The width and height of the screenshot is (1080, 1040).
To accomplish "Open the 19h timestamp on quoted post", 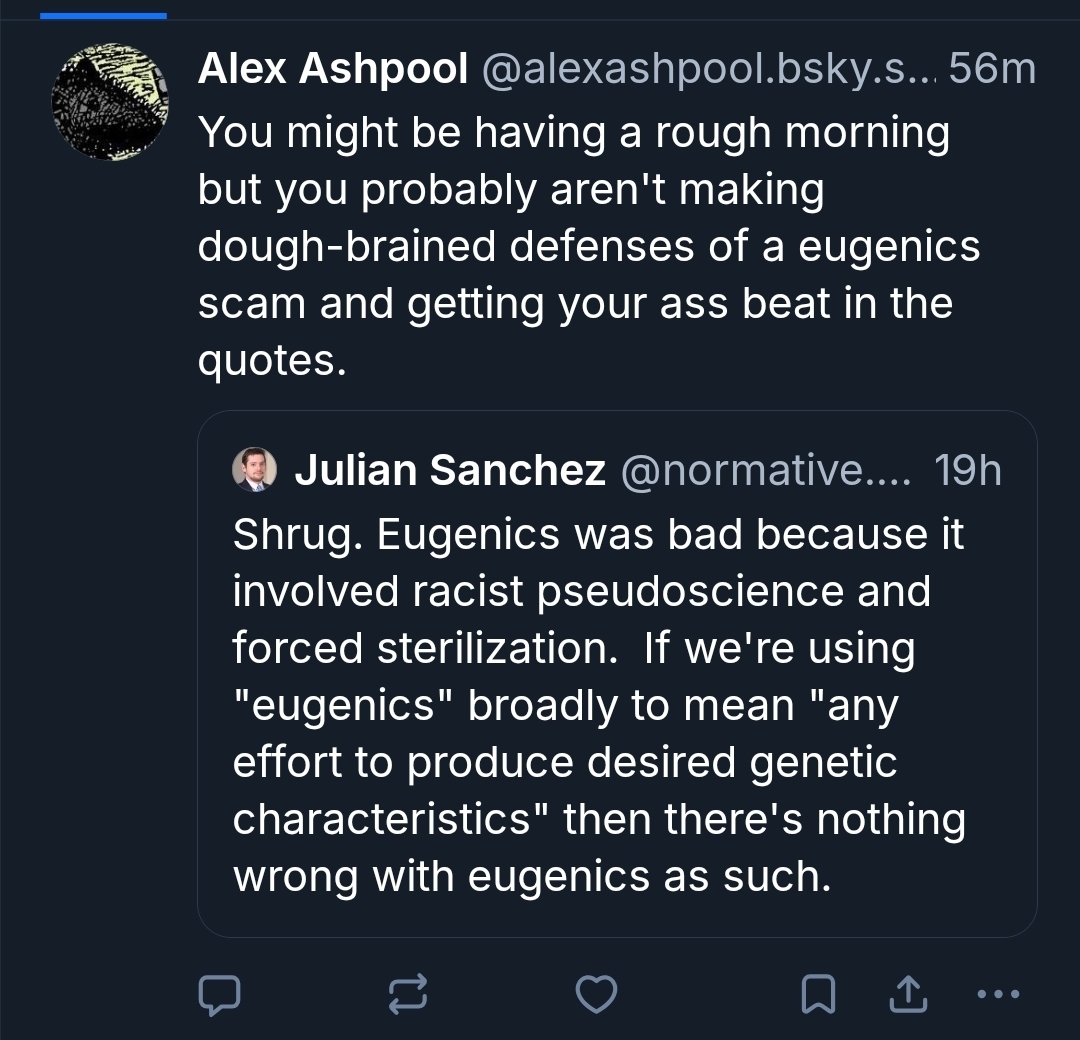I will 967,470.
